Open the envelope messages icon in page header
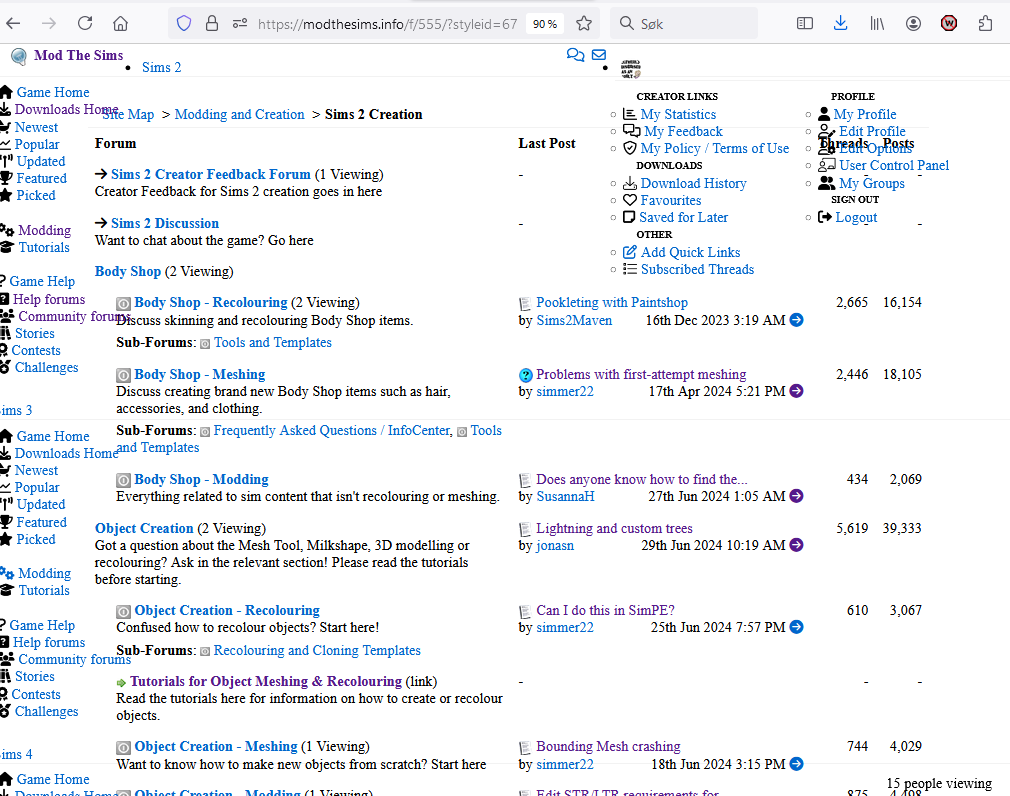The width and height of the screenshot is (1010, 796). click(598, 55)
